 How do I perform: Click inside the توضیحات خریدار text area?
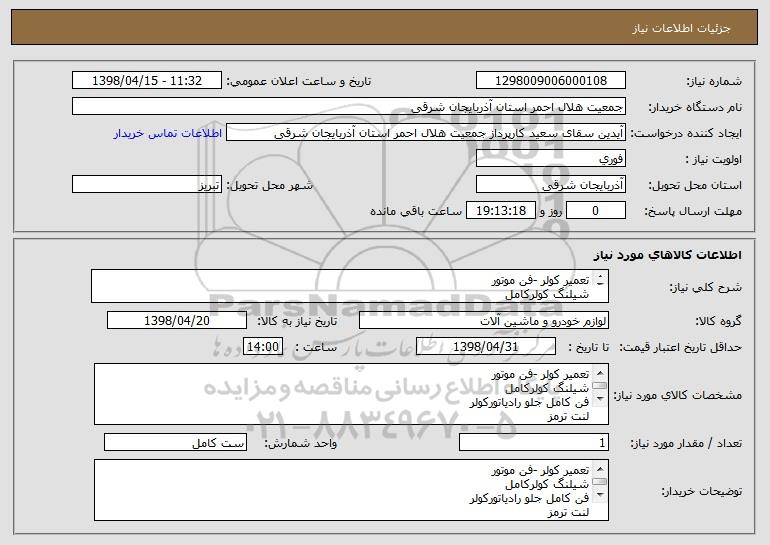point(351,490)
